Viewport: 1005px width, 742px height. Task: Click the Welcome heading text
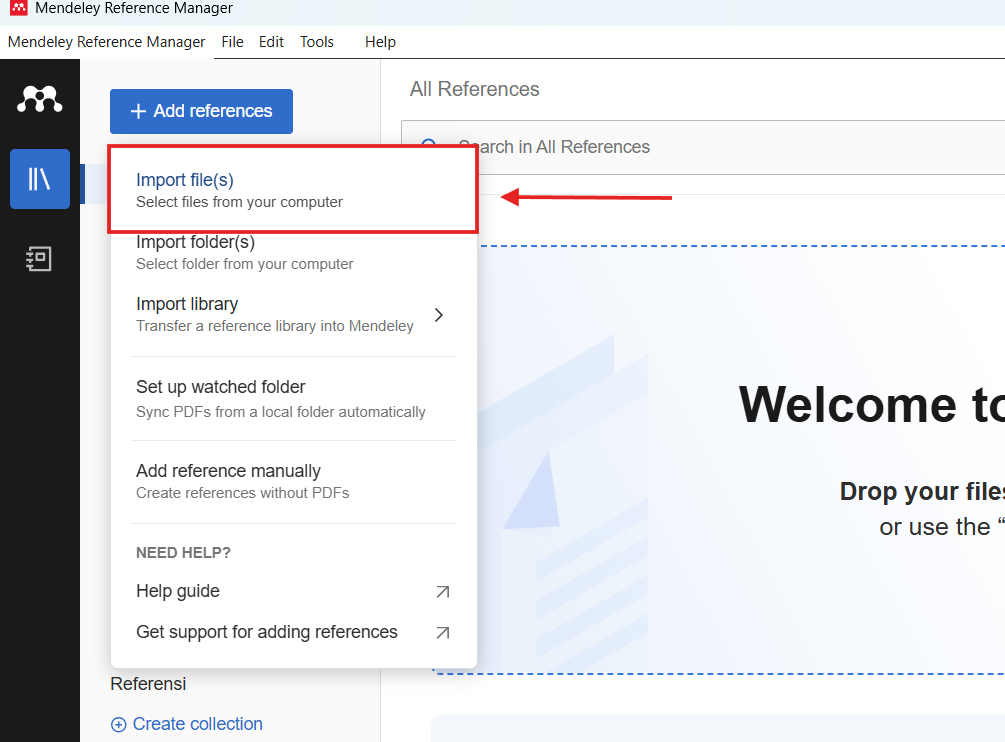coord(871,404)
